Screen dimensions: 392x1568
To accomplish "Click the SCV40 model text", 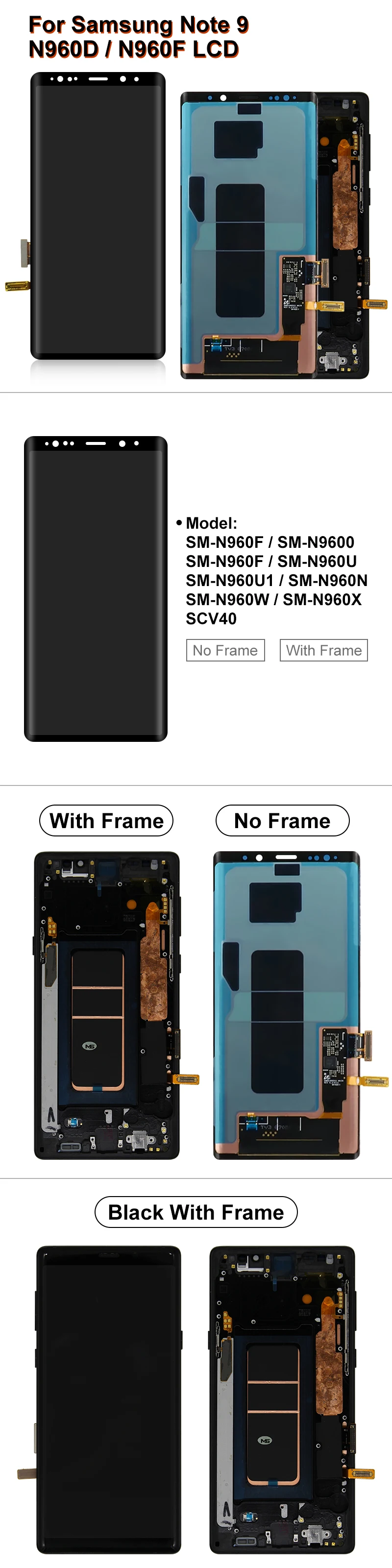I will [x=211, y=618].
